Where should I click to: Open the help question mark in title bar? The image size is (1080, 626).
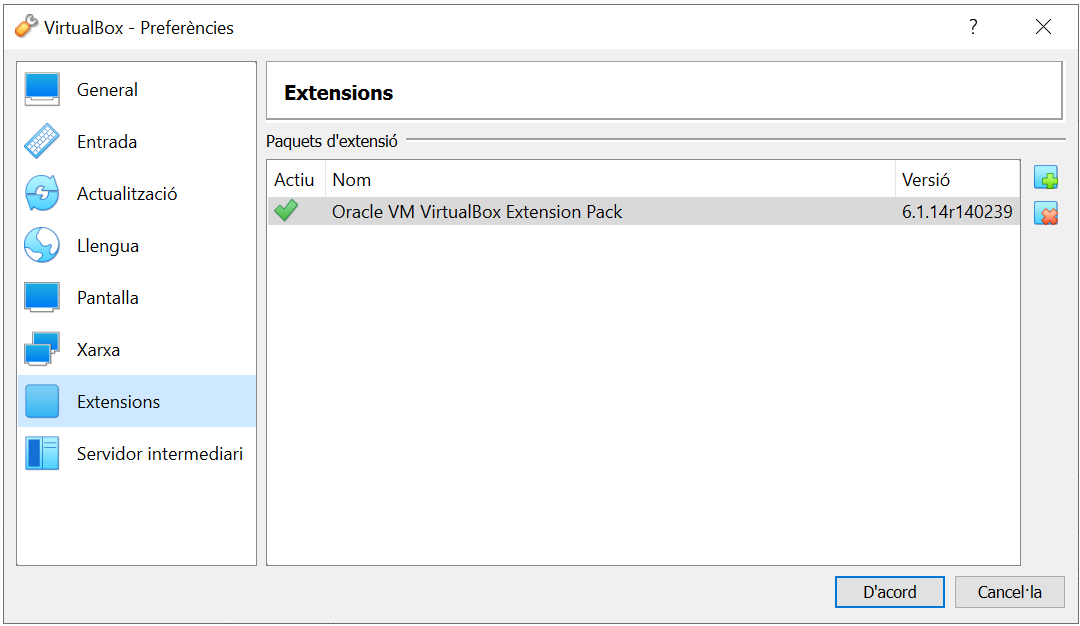tap(973, 27)
